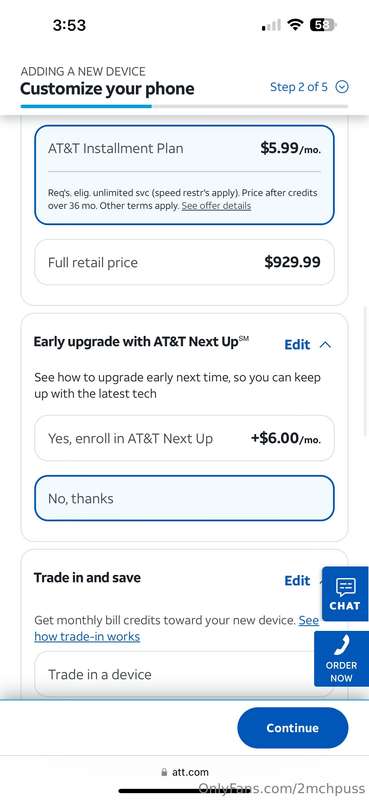Expand the Step 2 of 5 chevron

coord(342,87)
